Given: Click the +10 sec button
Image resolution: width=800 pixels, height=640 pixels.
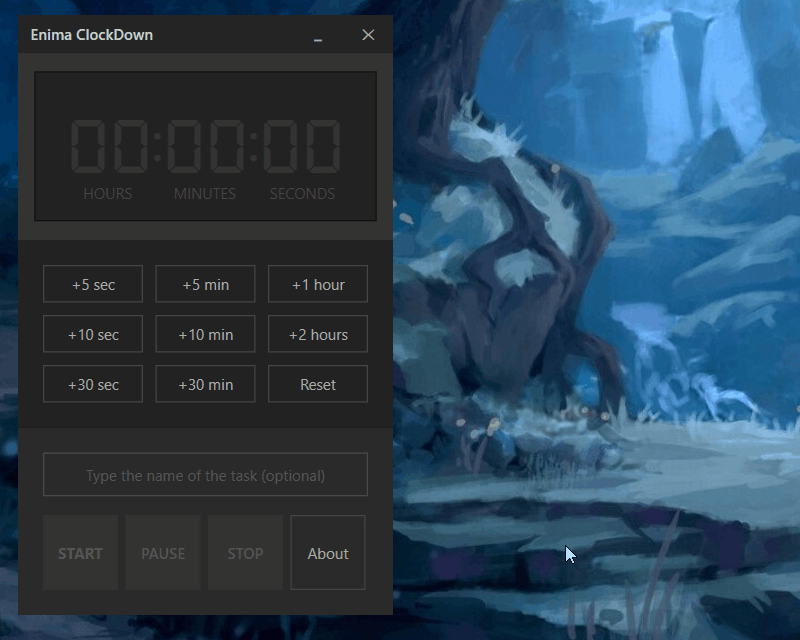Looking at the screenshot, I should tap(93, 334).
